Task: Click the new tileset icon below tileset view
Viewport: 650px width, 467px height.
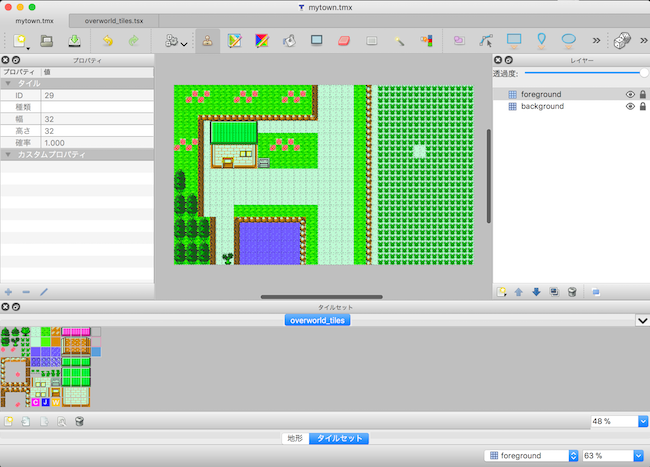Action: click(8, 421)
